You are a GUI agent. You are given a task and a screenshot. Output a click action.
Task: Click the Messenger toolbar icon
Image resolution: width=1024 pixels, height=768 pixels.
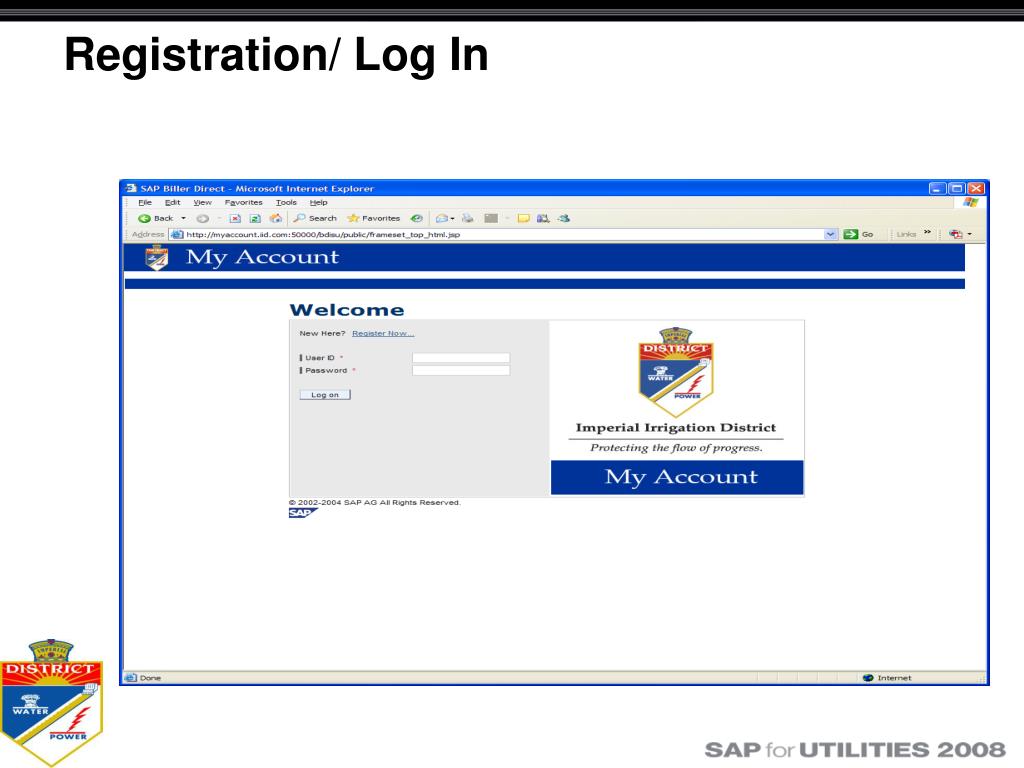pos(564,218)
